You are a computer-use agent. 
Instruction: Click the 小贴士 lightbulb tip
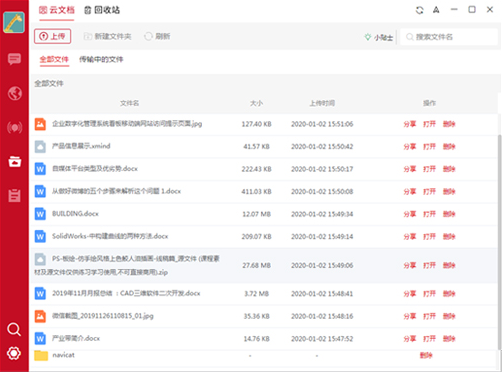click(379, 37)
